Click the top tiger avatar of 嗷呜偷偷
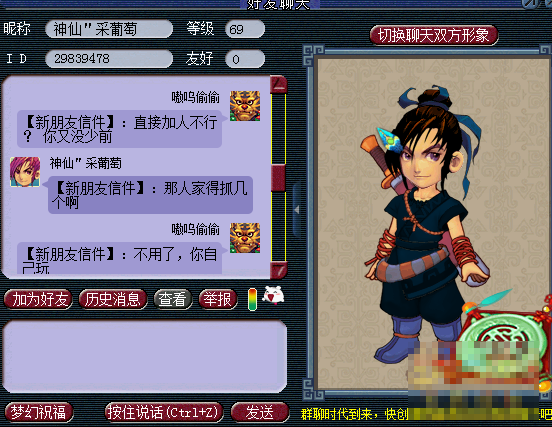This screenshot has height=427, width=552. coord(245,106)
